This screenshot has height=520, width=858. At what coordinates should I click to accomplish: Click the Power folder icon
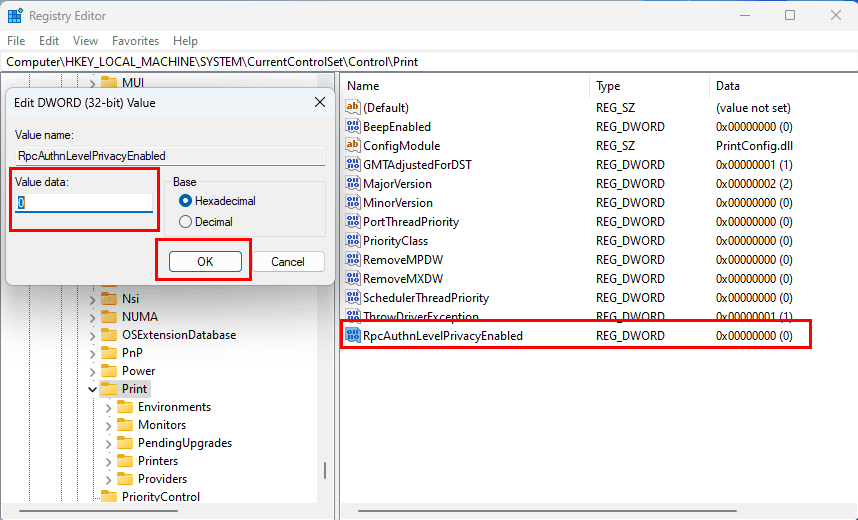click(x=109, y=371)
